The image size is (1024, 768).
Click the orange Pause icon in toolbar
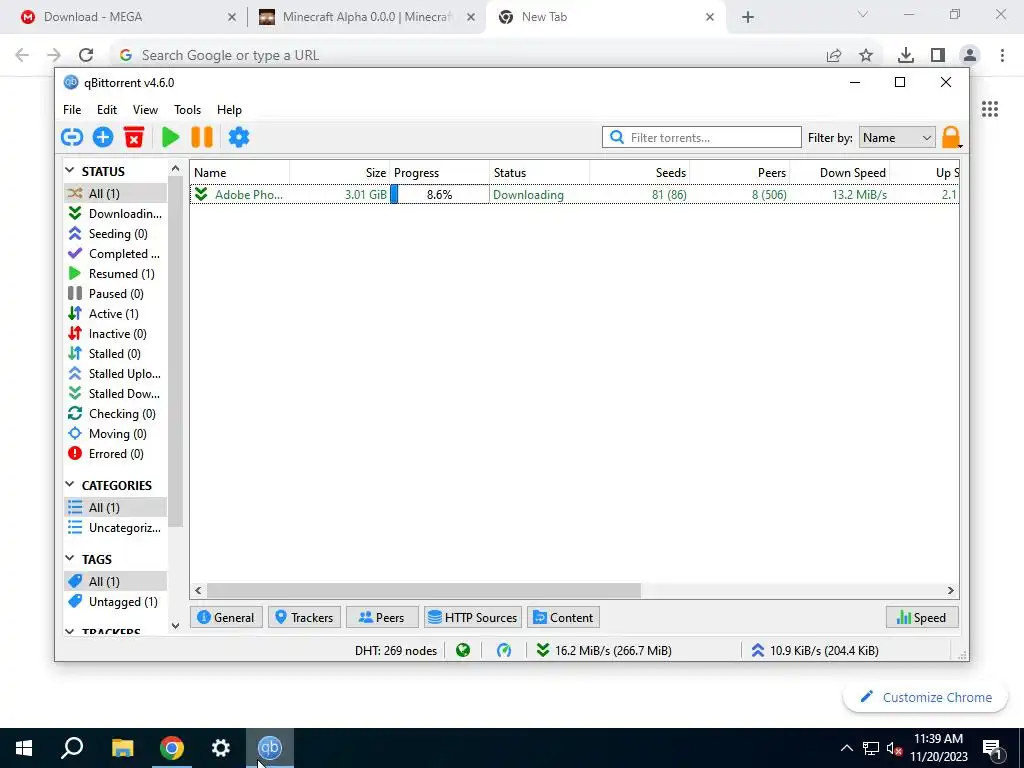(202, 137)
